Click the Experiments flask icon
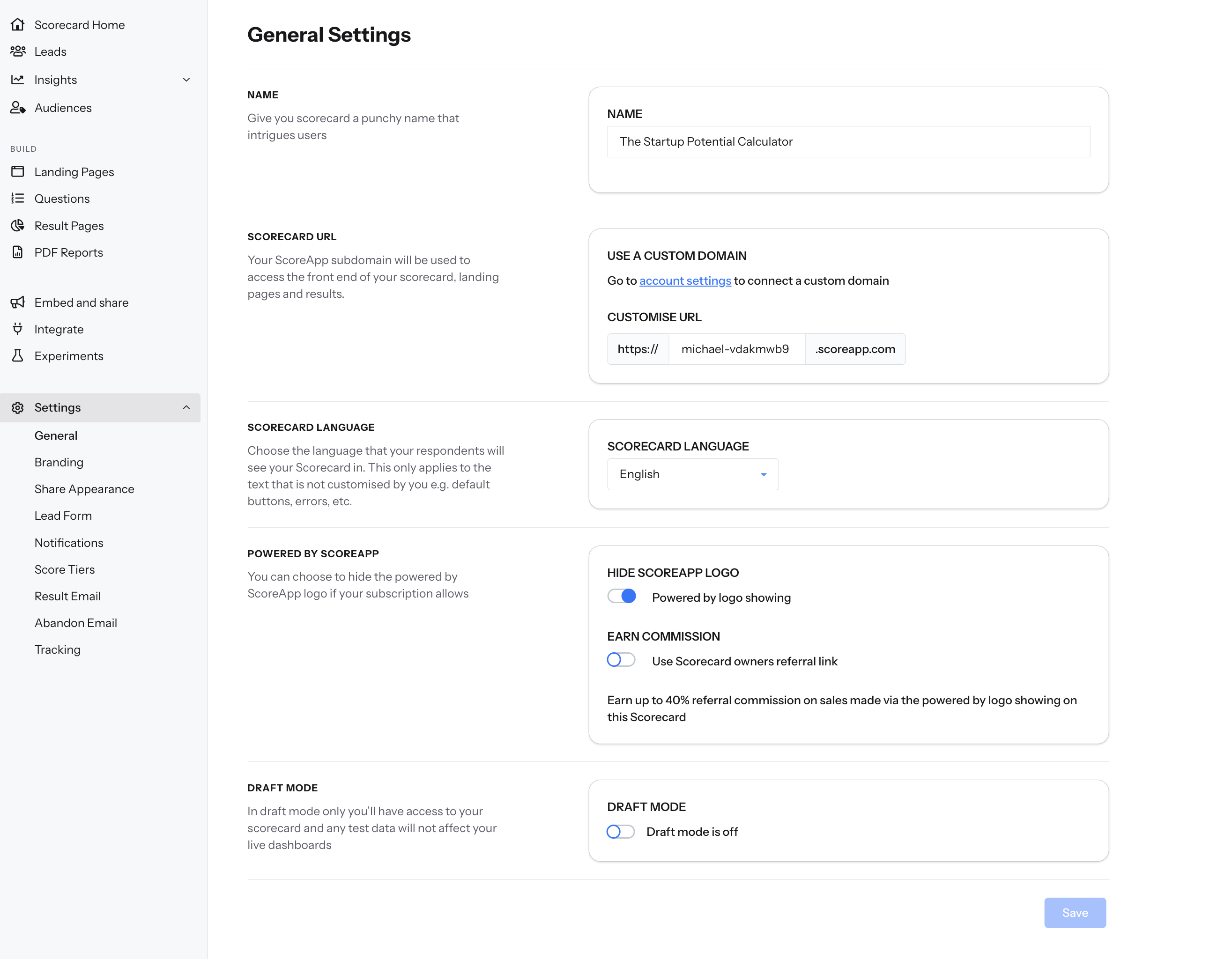This screenshot has width=1232, height=959. pos(17,356)
